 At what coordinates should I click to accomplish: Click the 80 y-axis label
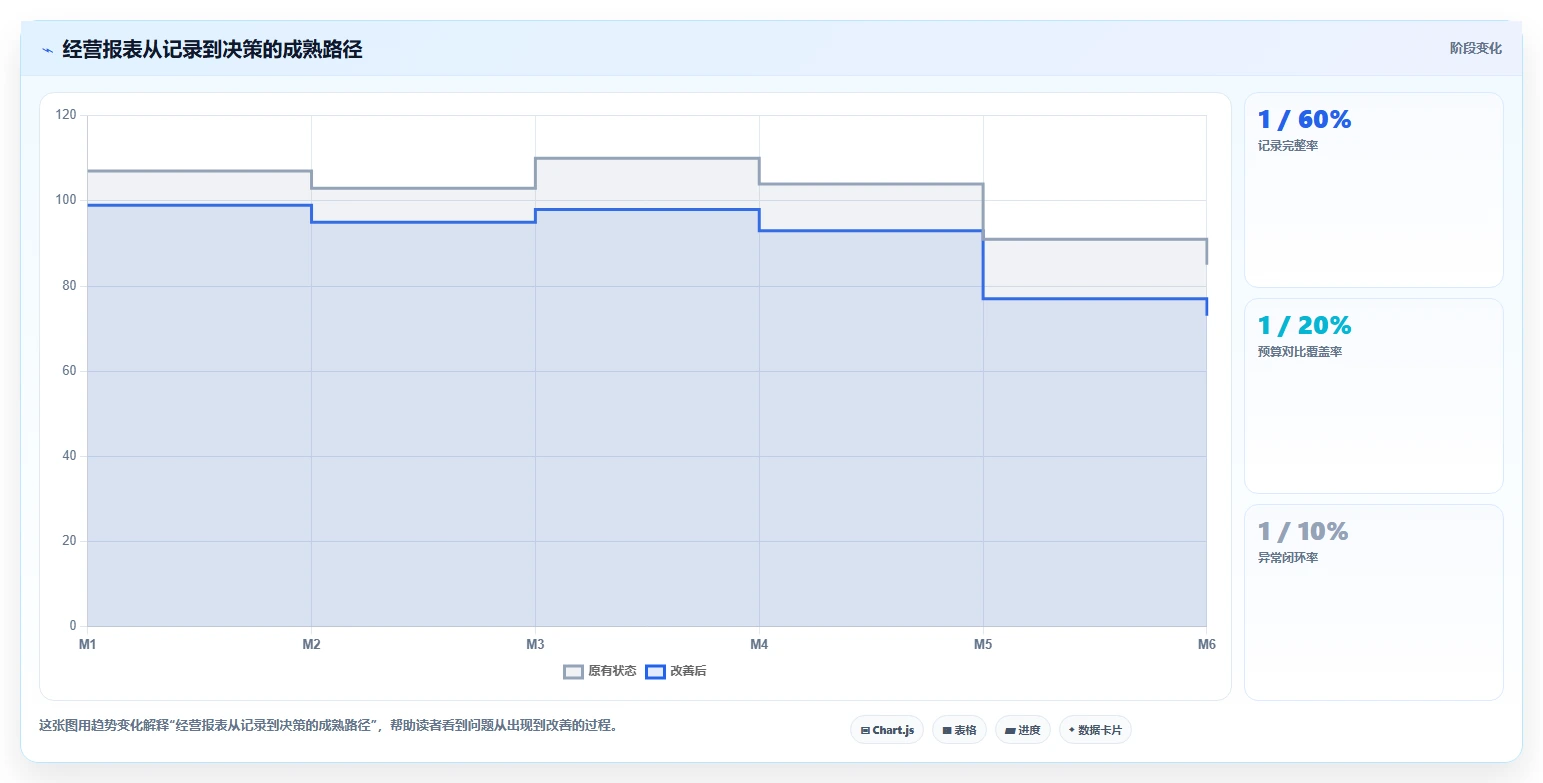[69, 286]
